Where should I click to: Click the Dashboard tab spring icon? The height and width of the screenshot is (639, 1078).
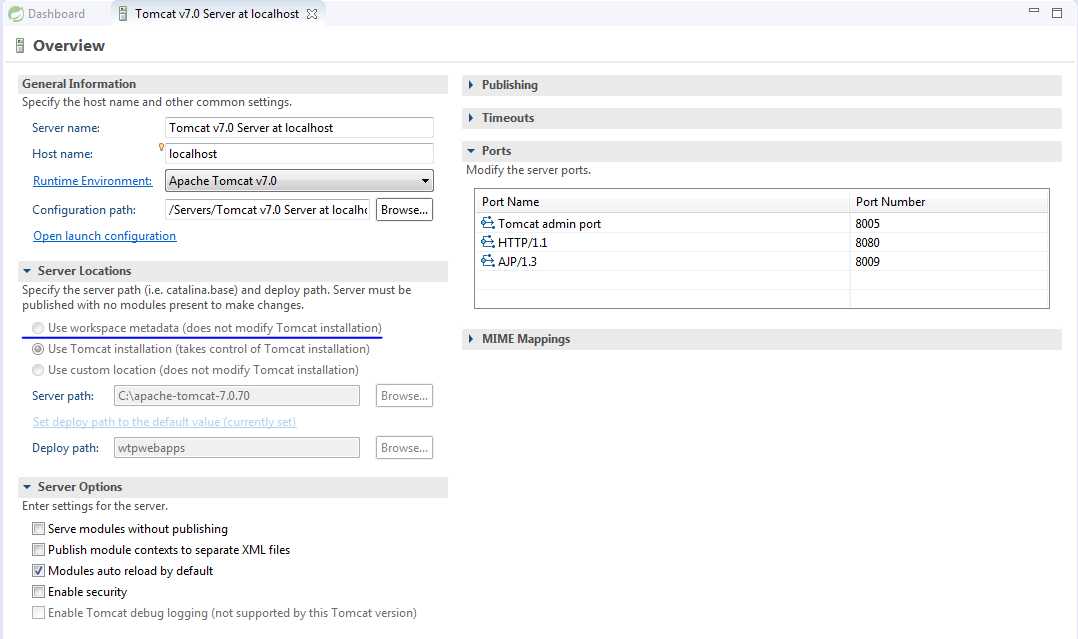click(x=15, y=14)
